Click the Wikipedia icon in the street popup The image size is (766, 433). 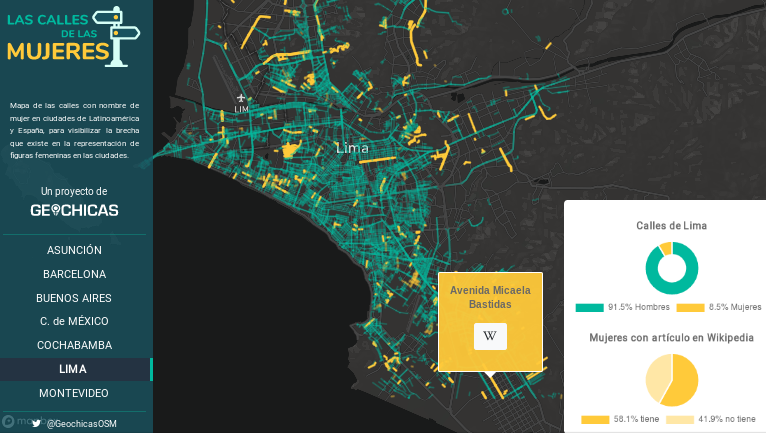click(490, 336)
